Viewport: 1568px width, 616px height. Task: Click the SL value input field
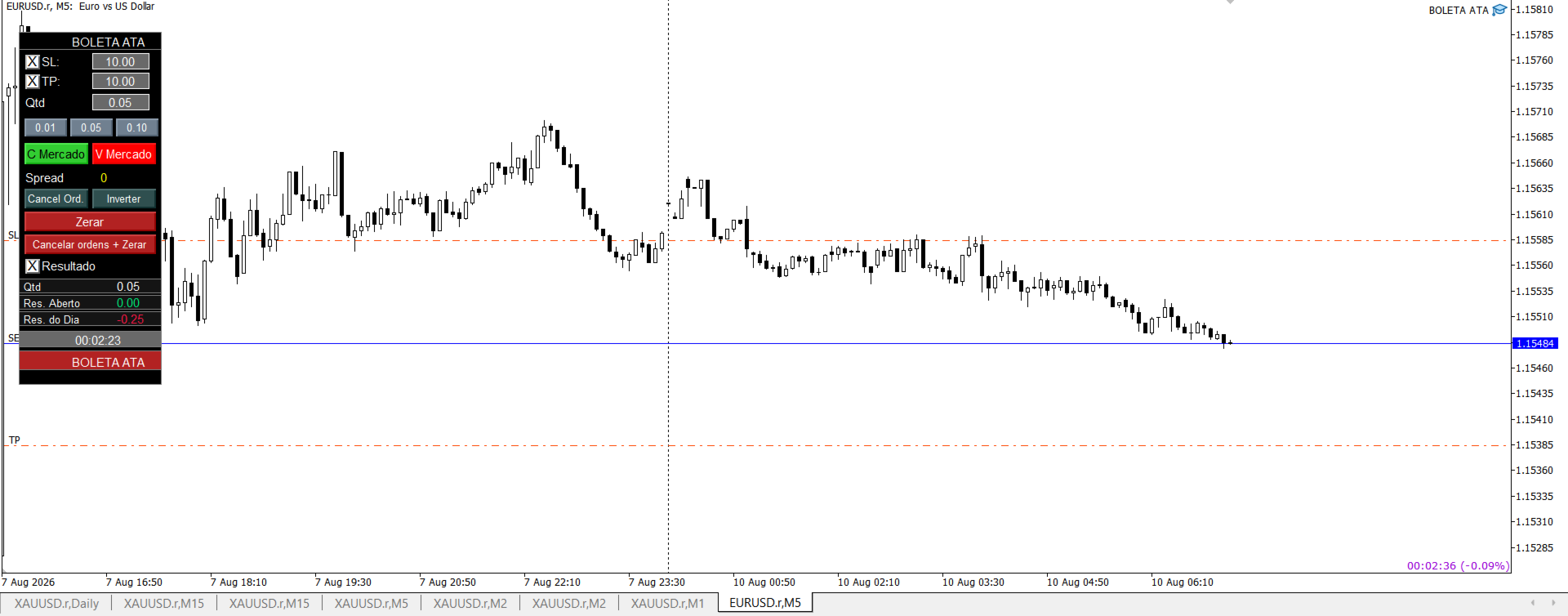coord(120,61)
